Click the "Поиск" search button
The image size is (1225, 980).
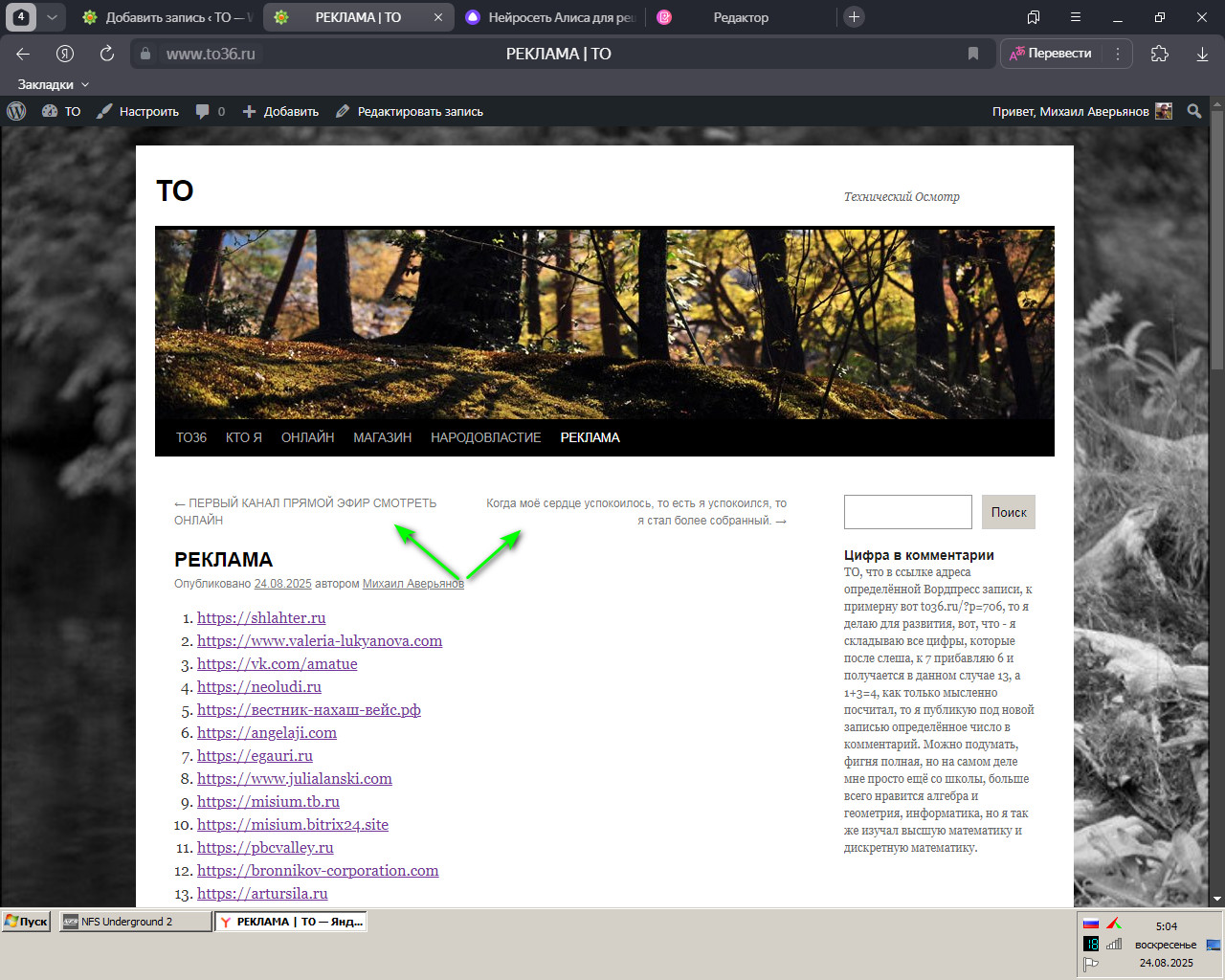pos(1009,512)
